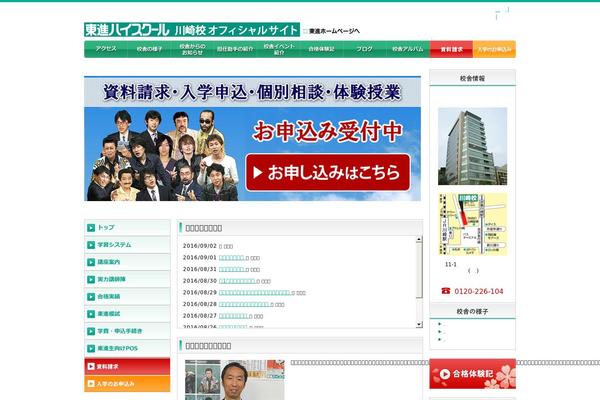Open the news link dated 2016/08/31
Viewport: 600px width, 400px height.
coord(232,269)
